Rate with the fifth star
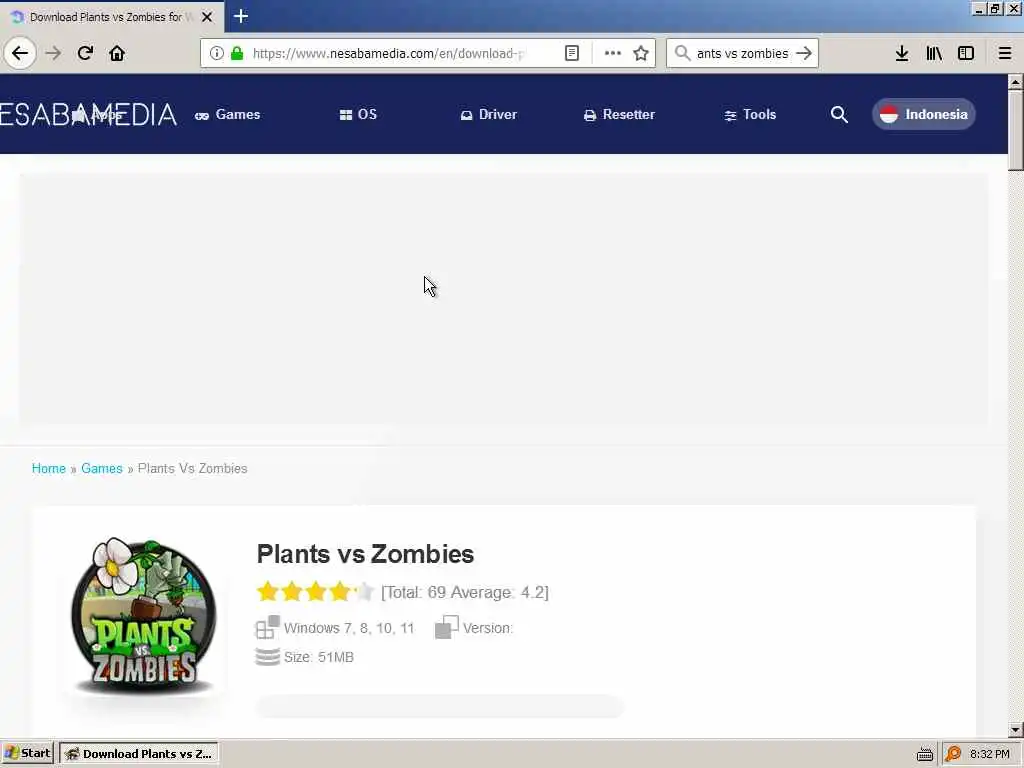Screen dimensions: 1024x768 coord(364,592)
